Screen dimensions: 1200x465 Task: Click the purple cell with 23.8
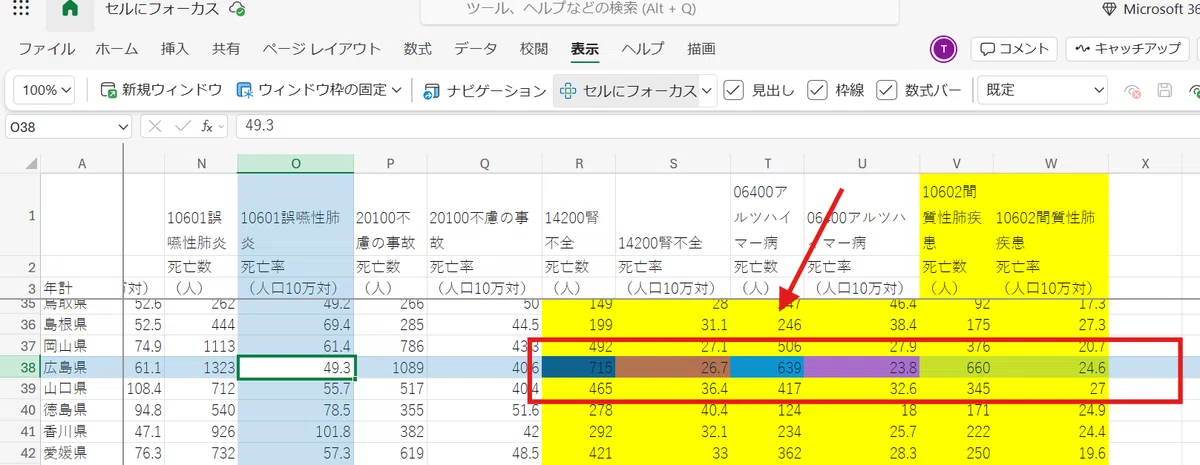coord(861,368)
